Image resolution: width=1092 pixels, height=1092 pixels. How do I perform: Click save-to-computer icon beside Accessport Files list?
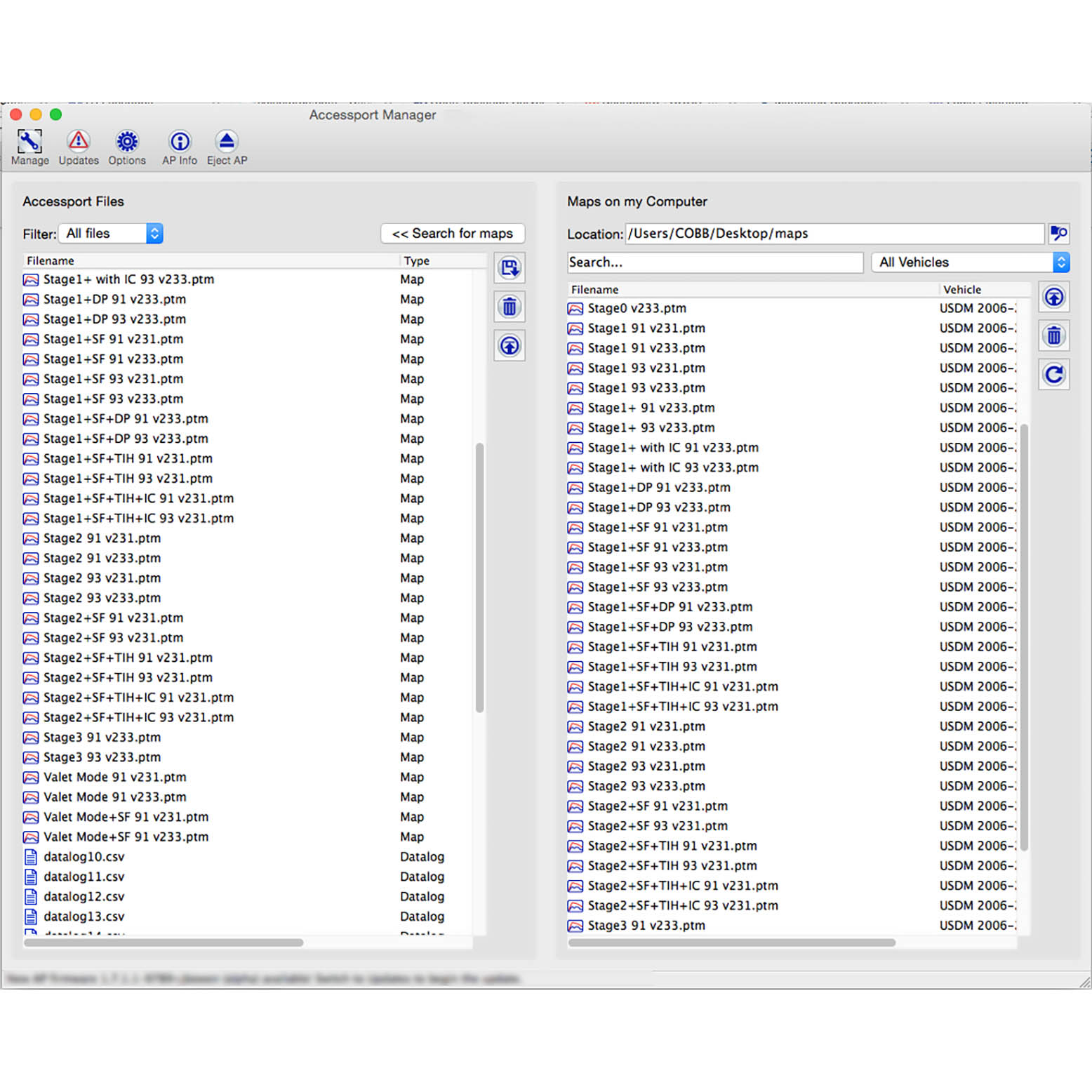510,268
